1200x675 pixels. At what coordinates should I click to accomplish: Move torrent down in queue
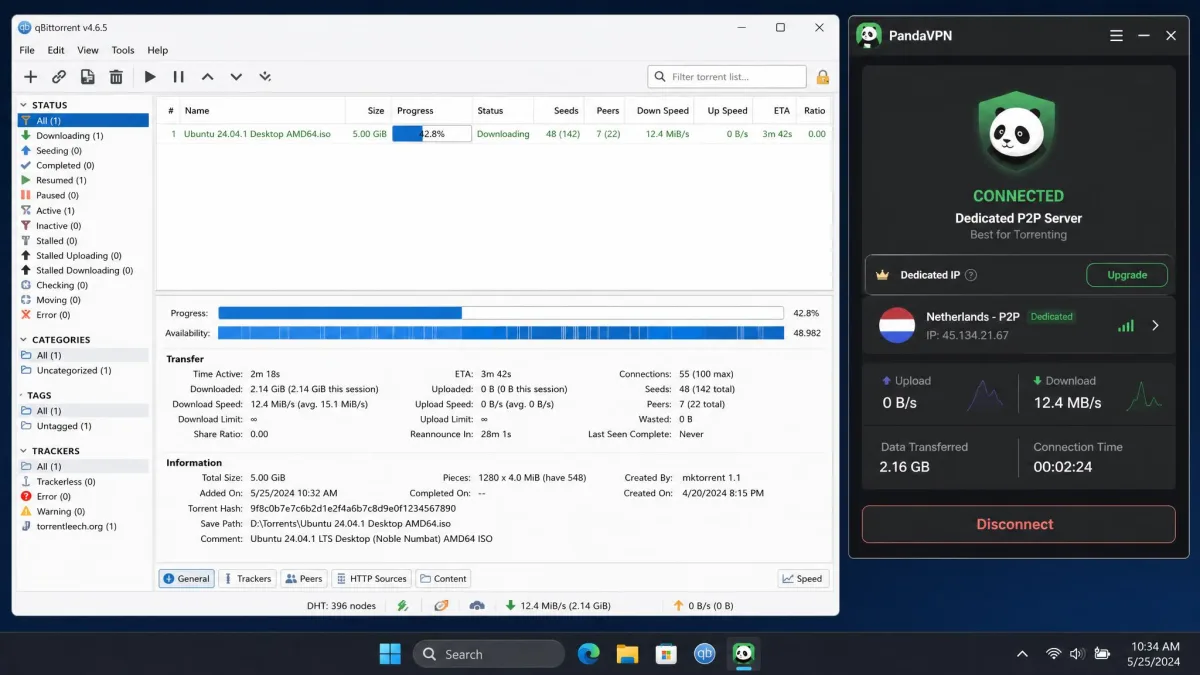point(236,77)
